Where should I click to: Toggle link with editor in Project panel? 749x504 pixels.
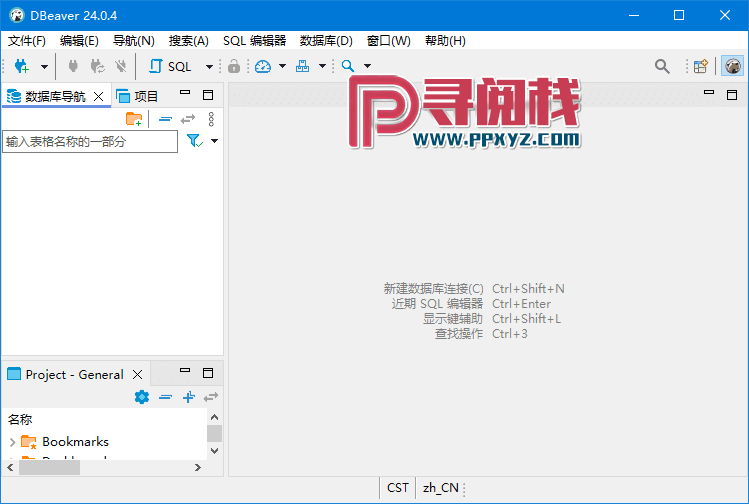point(211,397)
